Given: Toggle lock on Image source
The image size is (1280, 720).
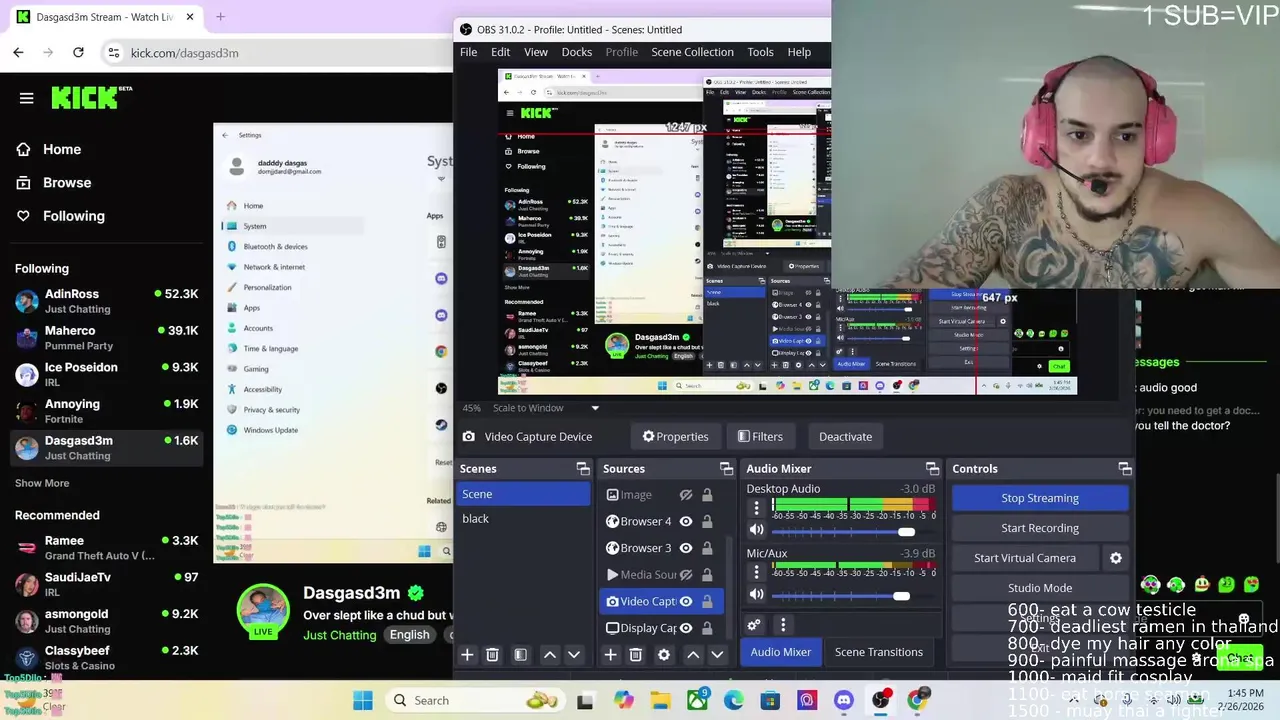Looking at the screenshot, I should point(707,495).
